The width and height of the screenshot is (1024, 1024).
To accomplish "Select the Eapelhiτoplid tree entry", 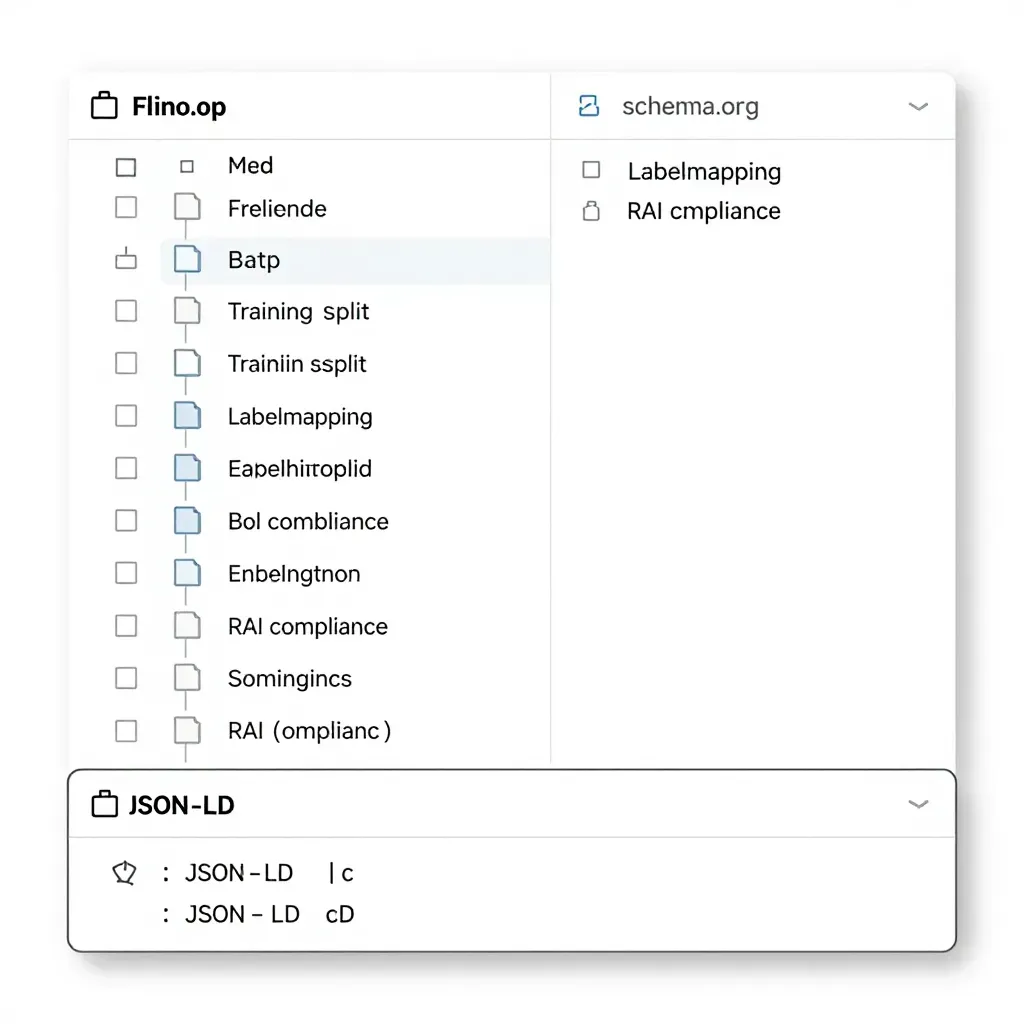I will pos(299,468).
